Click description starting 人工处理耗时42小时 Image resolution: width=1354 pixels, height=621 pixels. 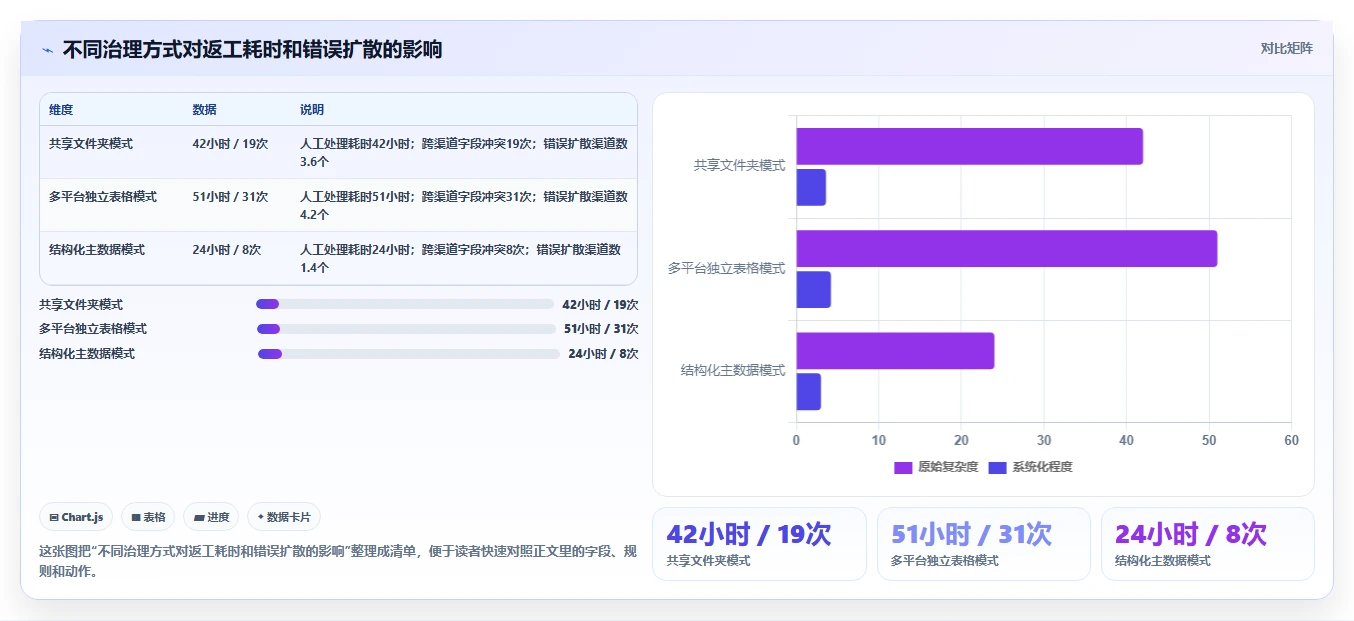(464, 152)
